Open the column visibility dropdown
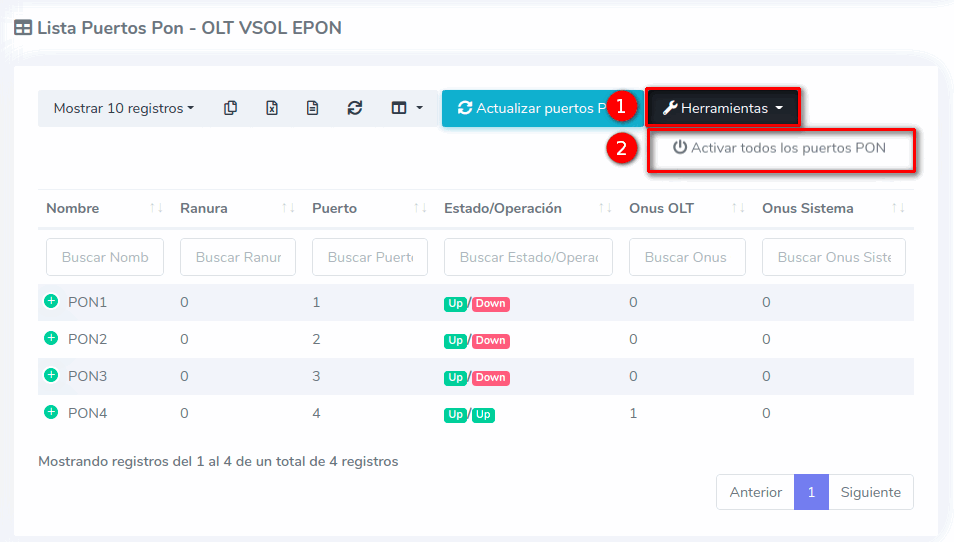 tap(407, 108)
